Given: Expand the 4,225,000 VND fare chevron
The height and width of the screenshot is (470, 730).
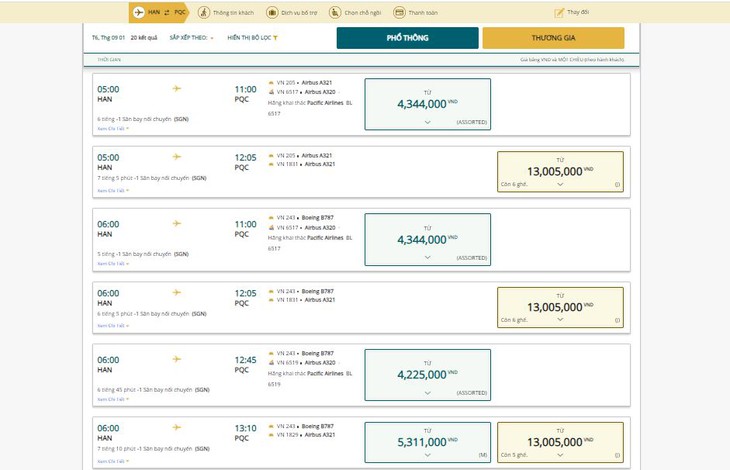Looking at the screenshot, I should click(x=427, y=393).
